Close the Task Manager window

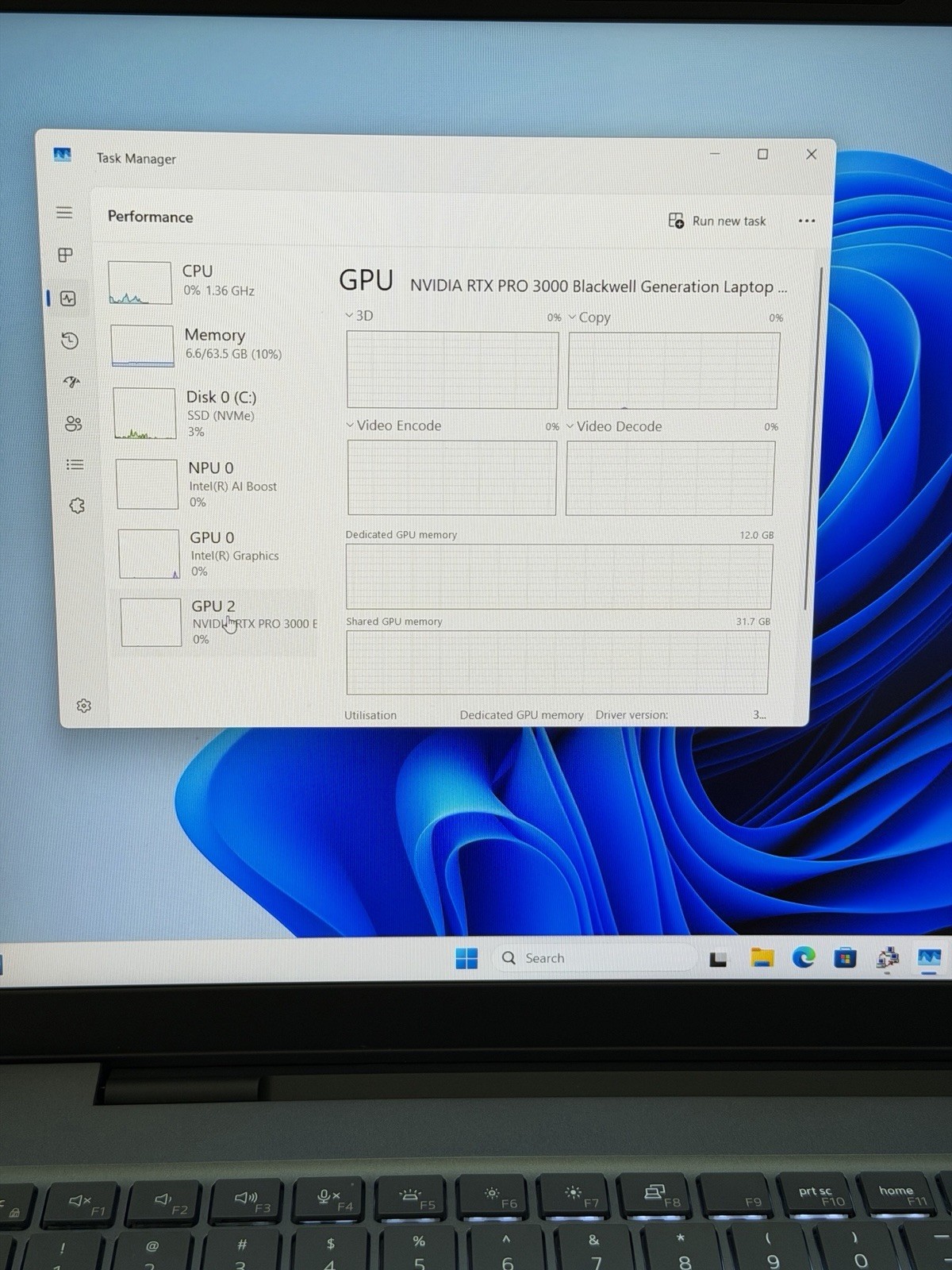pyautogui.click(x=811, y=154)
